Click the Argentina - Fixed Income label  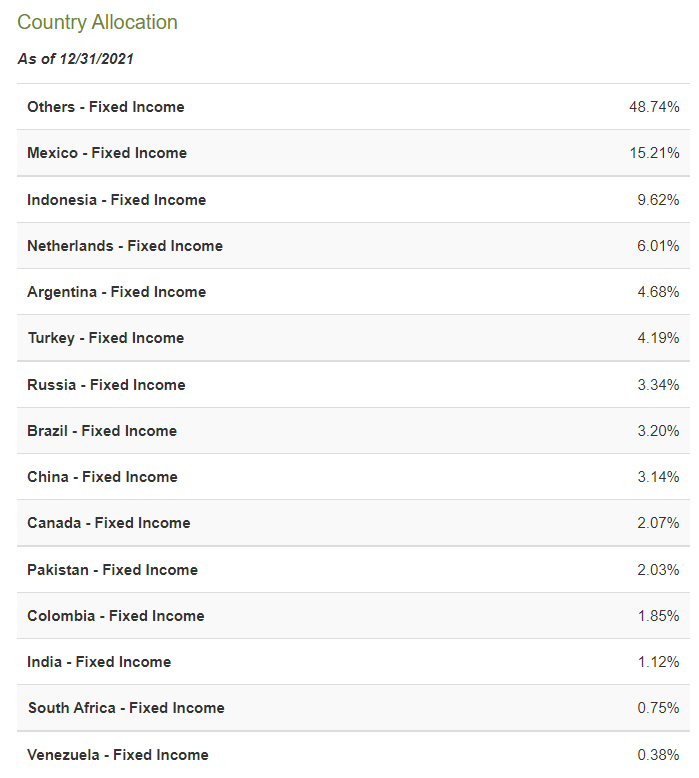116,292
